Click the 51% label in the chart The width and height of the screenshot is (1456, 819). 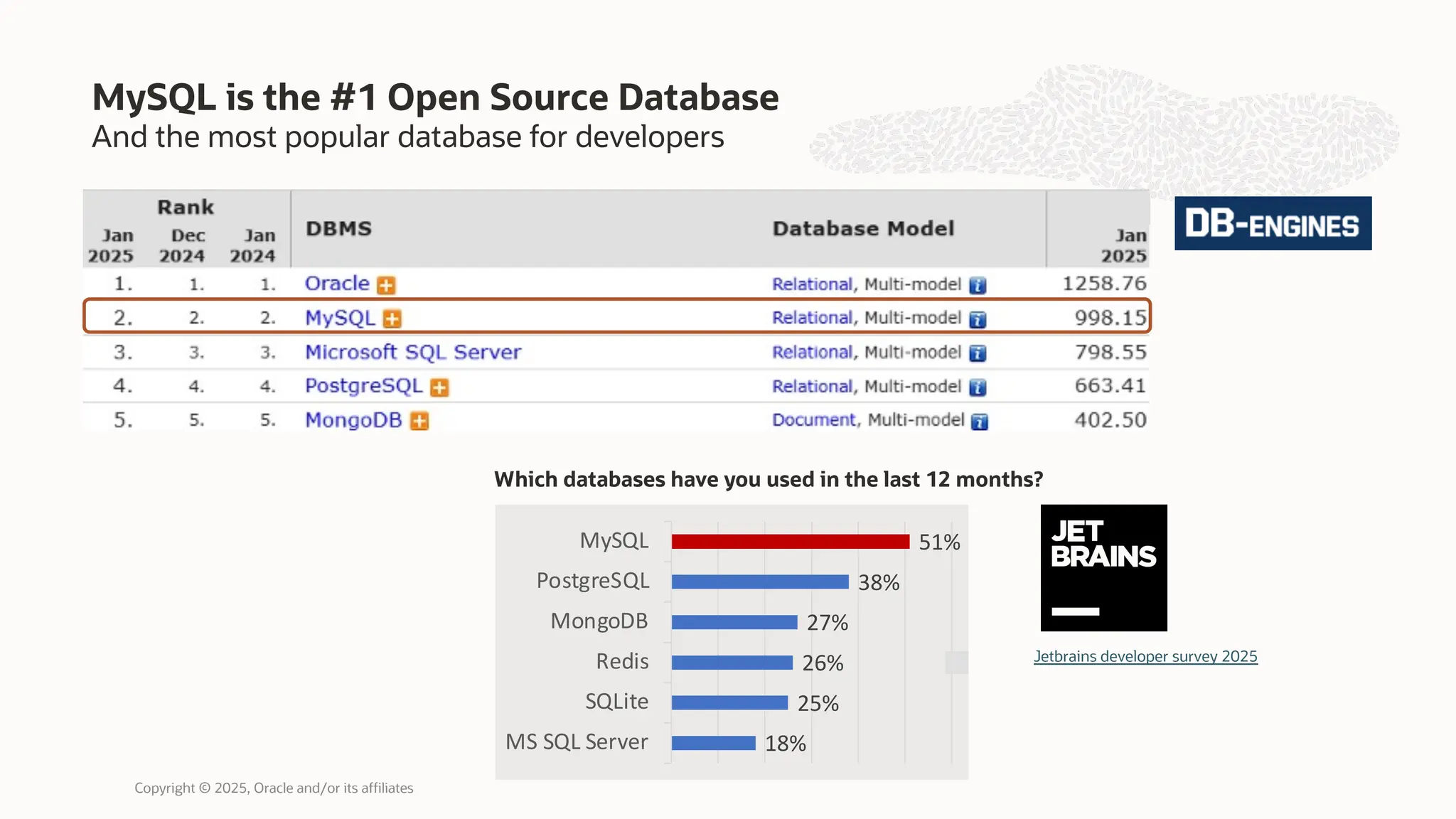pos(939,542)
